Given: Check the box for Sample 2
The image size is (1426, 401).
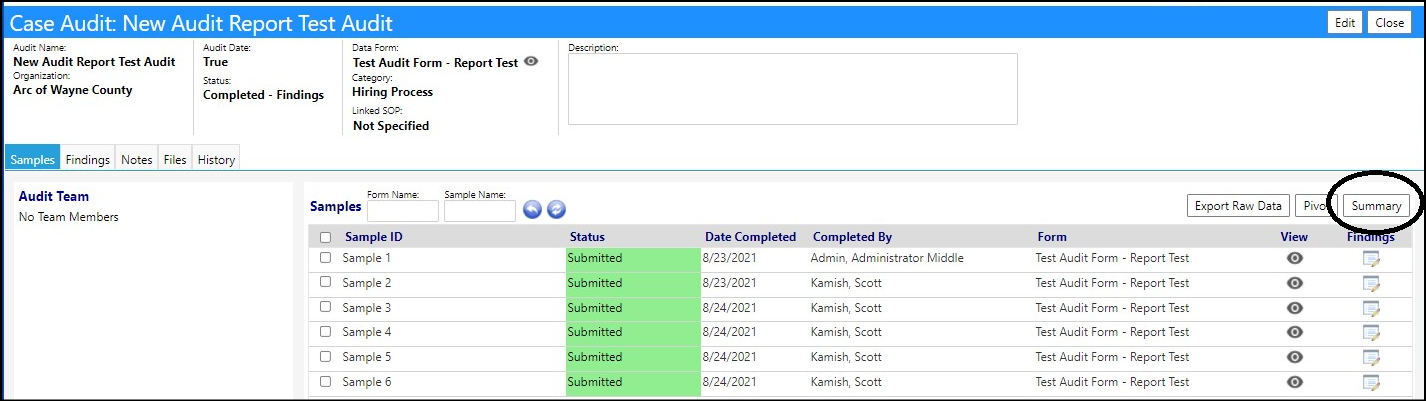Looking at the screenshot, I should pos(325,283).
